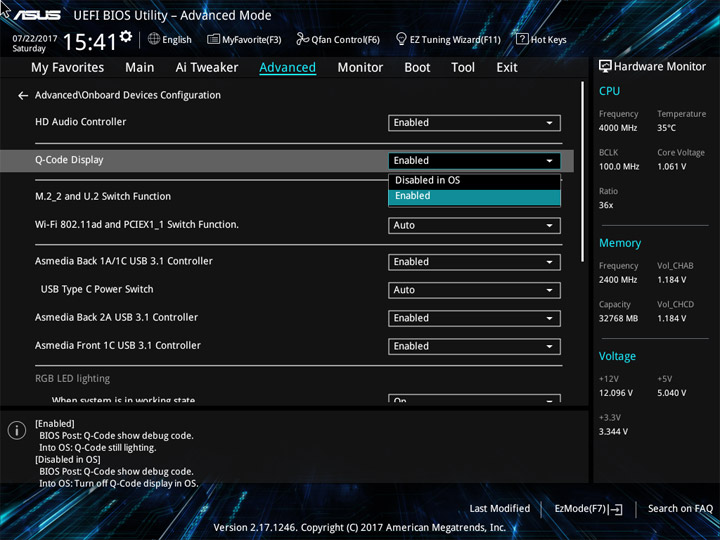Open the Boot tab

click(417, 68)
